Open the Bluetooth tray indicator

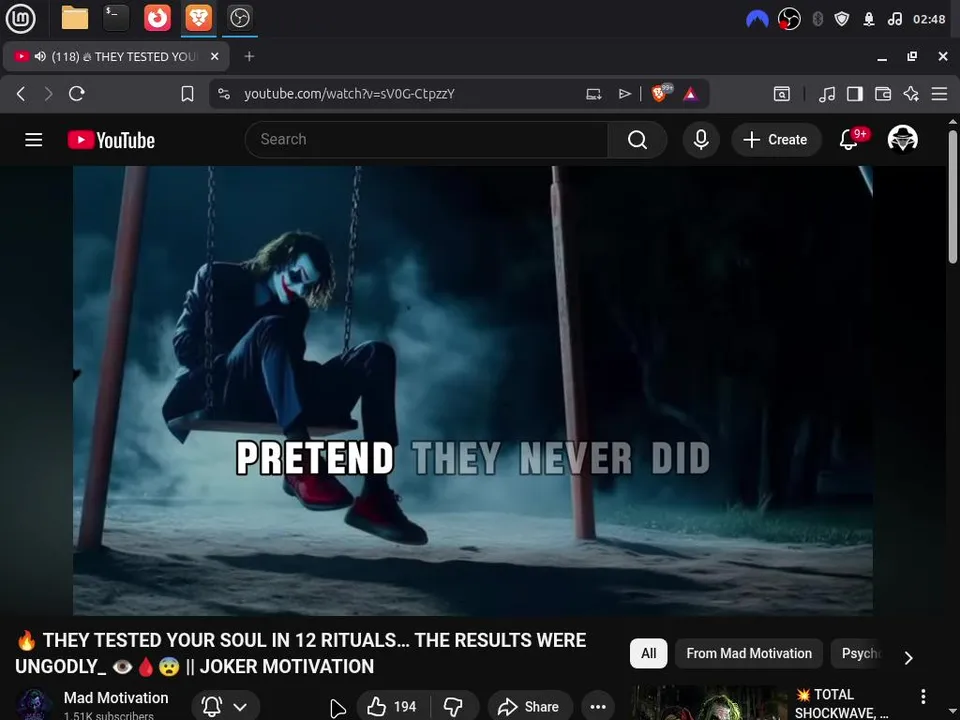point(817,20)
